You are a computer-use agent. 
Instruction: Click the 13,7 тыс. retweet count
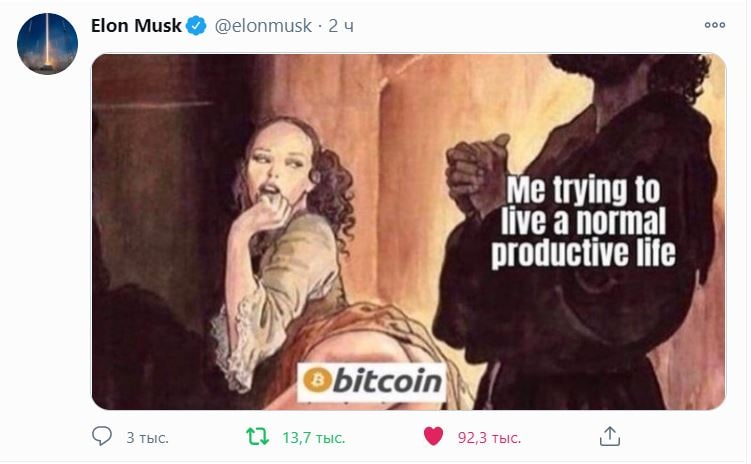[314, 438]
